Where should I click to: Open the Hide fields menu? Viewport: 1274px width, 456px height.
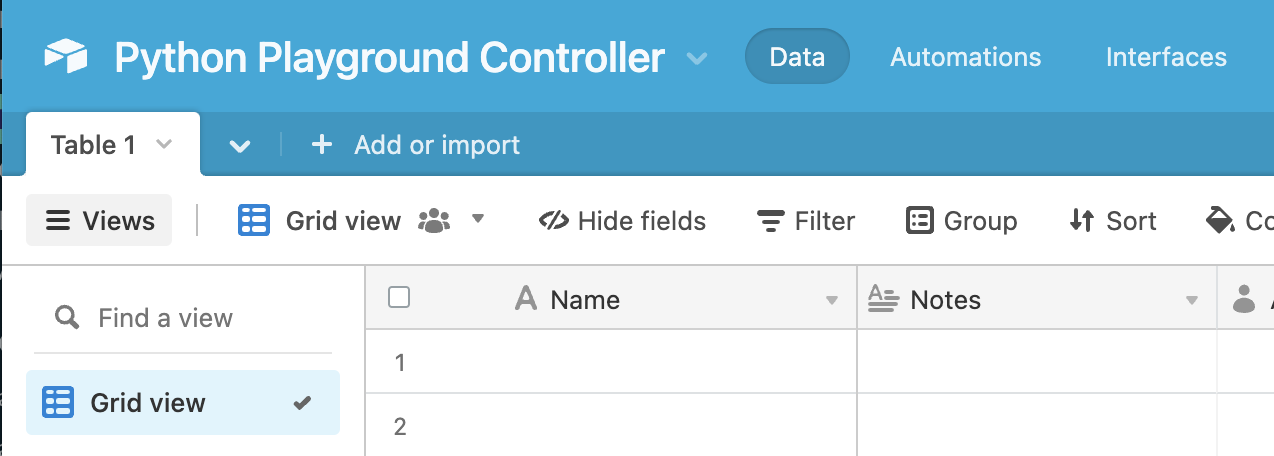[x=622, y=221]
